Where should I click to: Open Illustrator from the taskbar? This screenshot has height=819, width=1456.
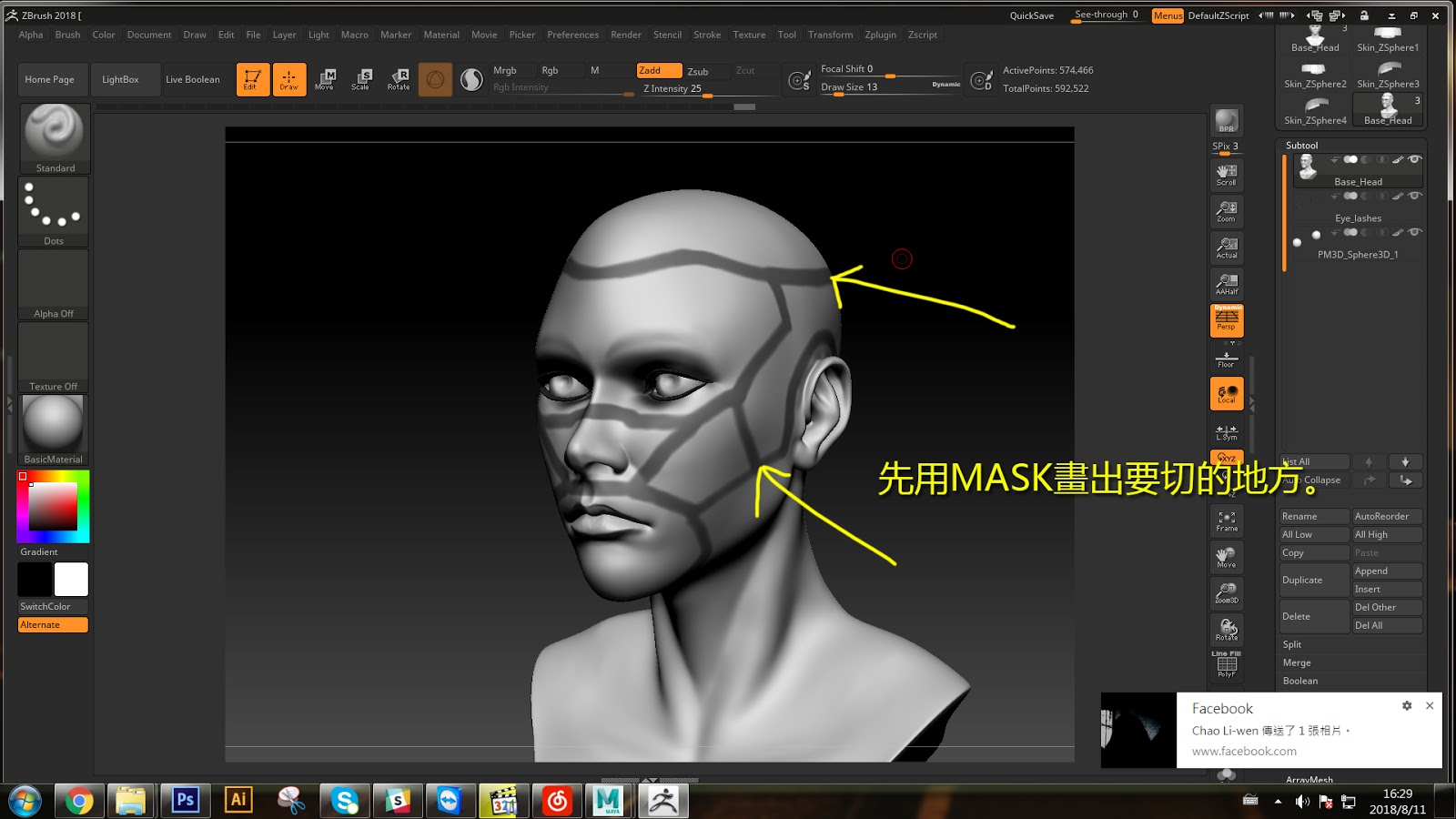238,800
